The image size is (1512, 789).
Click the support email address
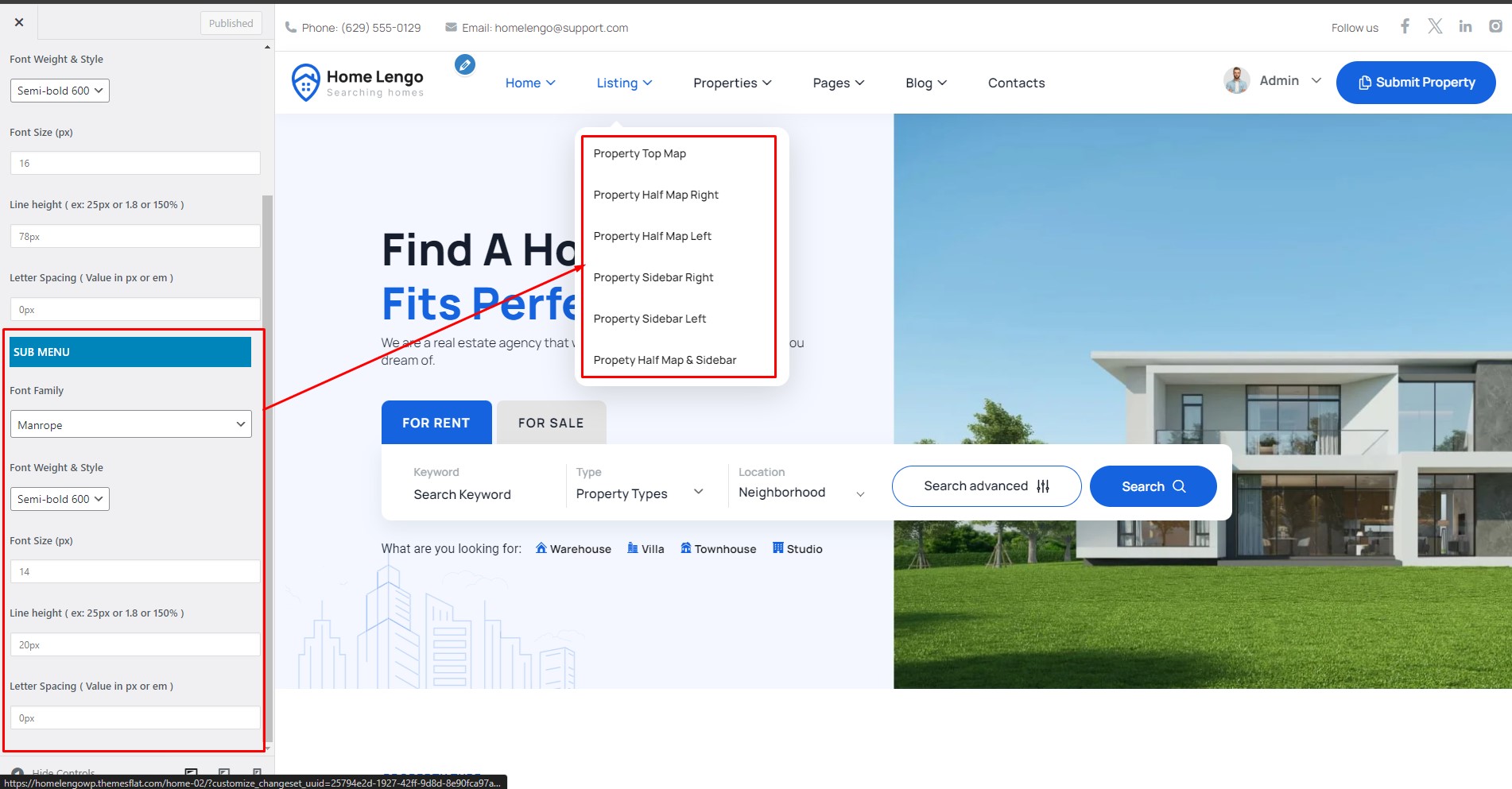click(561, 28)
